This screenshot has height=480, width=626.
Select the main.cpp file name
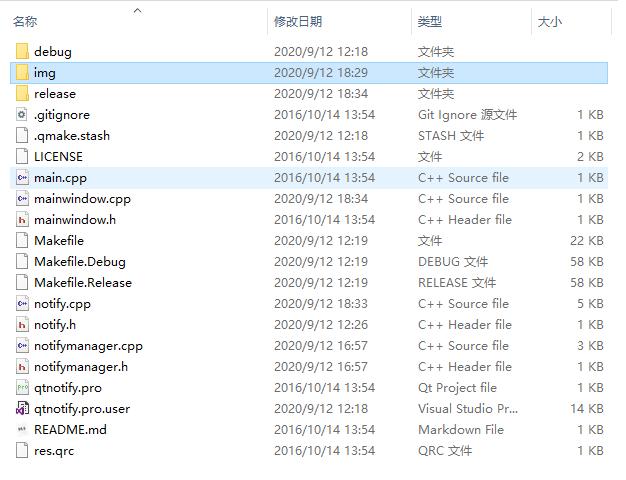coord(60,178)
